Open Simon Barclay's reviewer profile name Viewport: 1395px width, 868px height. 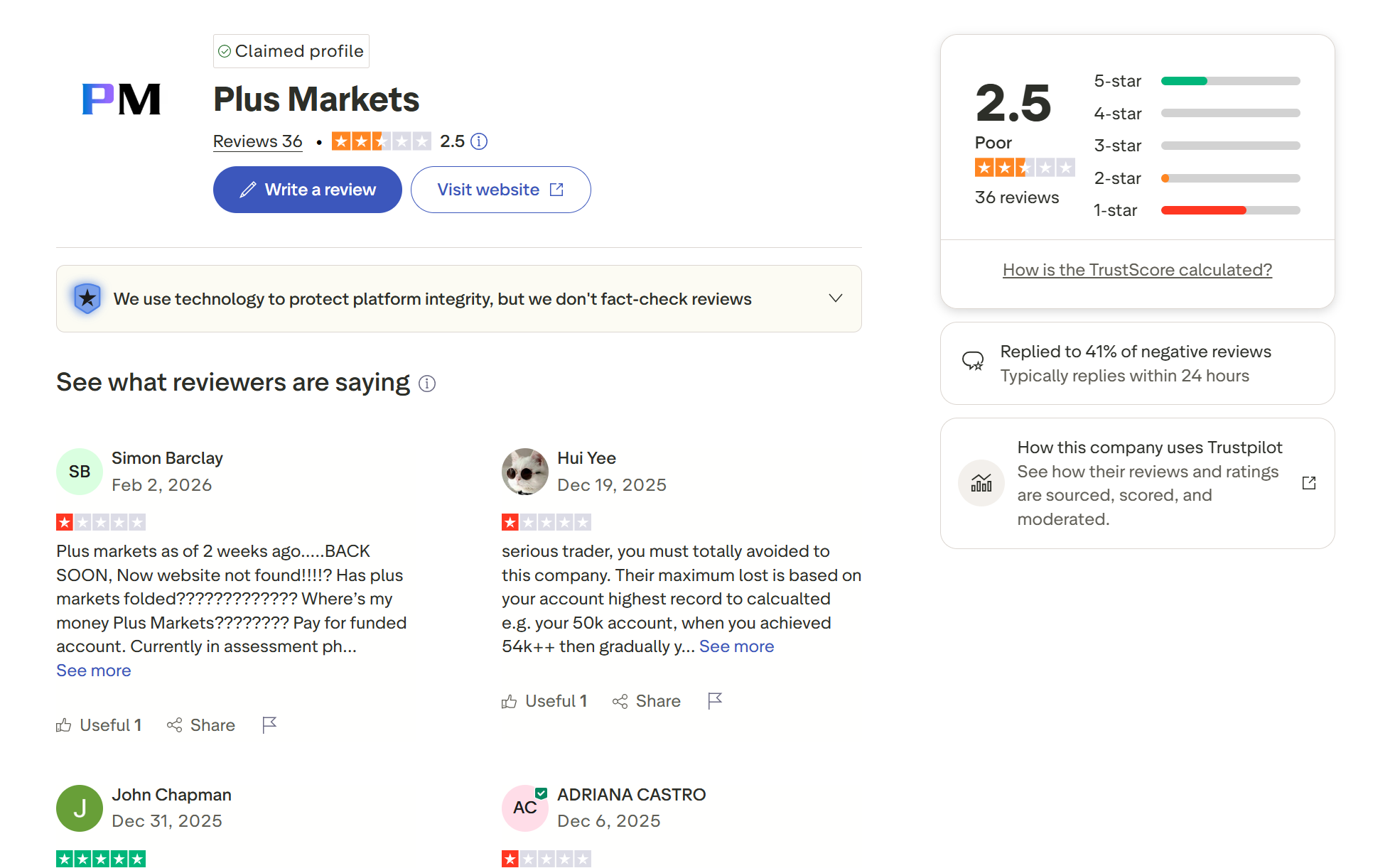[x=167, y=458]
